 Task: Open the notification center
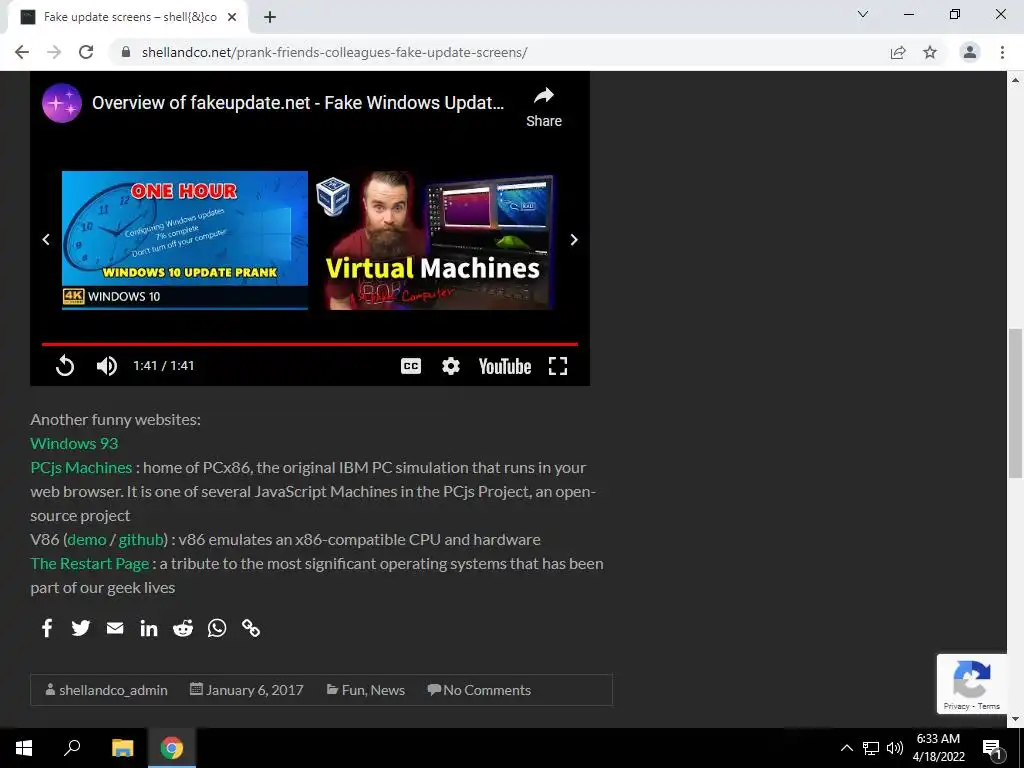[x=992, y=748]
